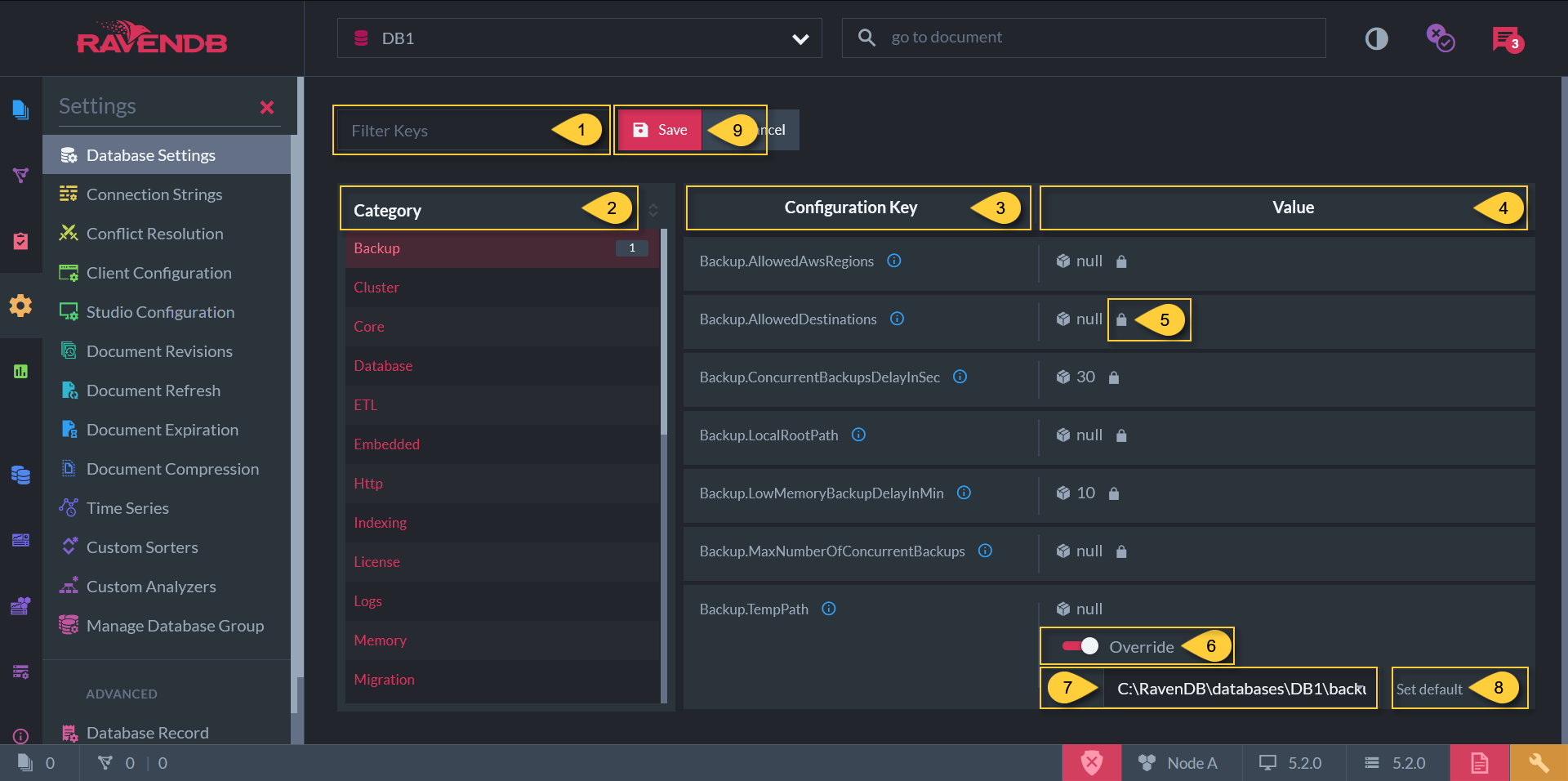Show info for Backup.TempPath
This screenshot has width=1568, height=781.
click(x=829, y=609)
